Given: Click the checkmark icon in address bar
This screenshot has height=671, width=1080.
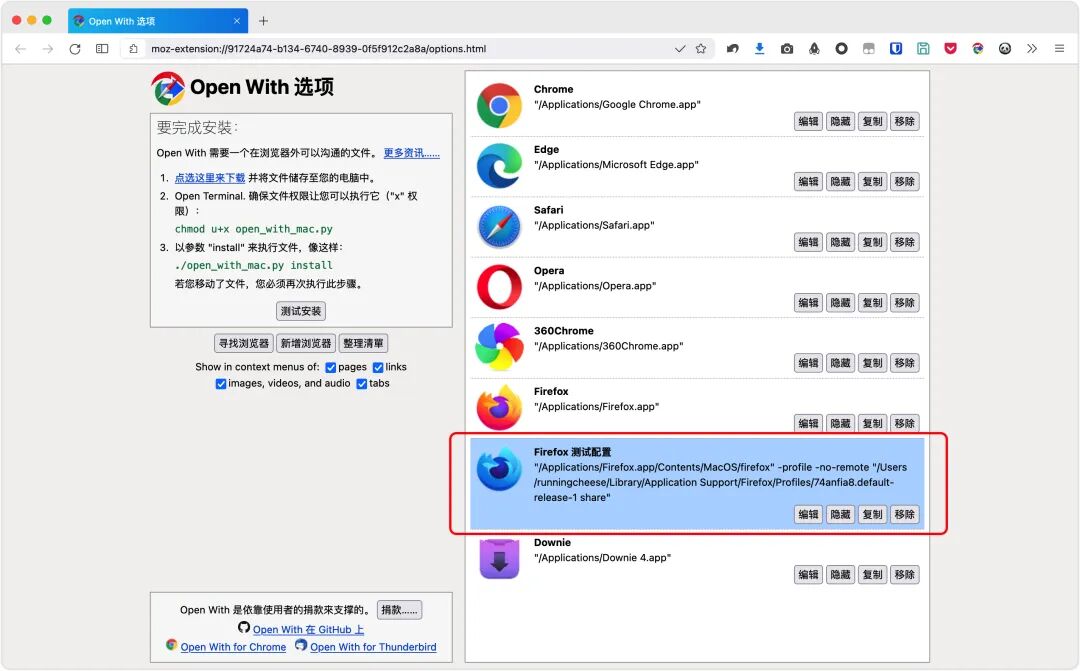Looking at the screenshot, I should (680, 49).
